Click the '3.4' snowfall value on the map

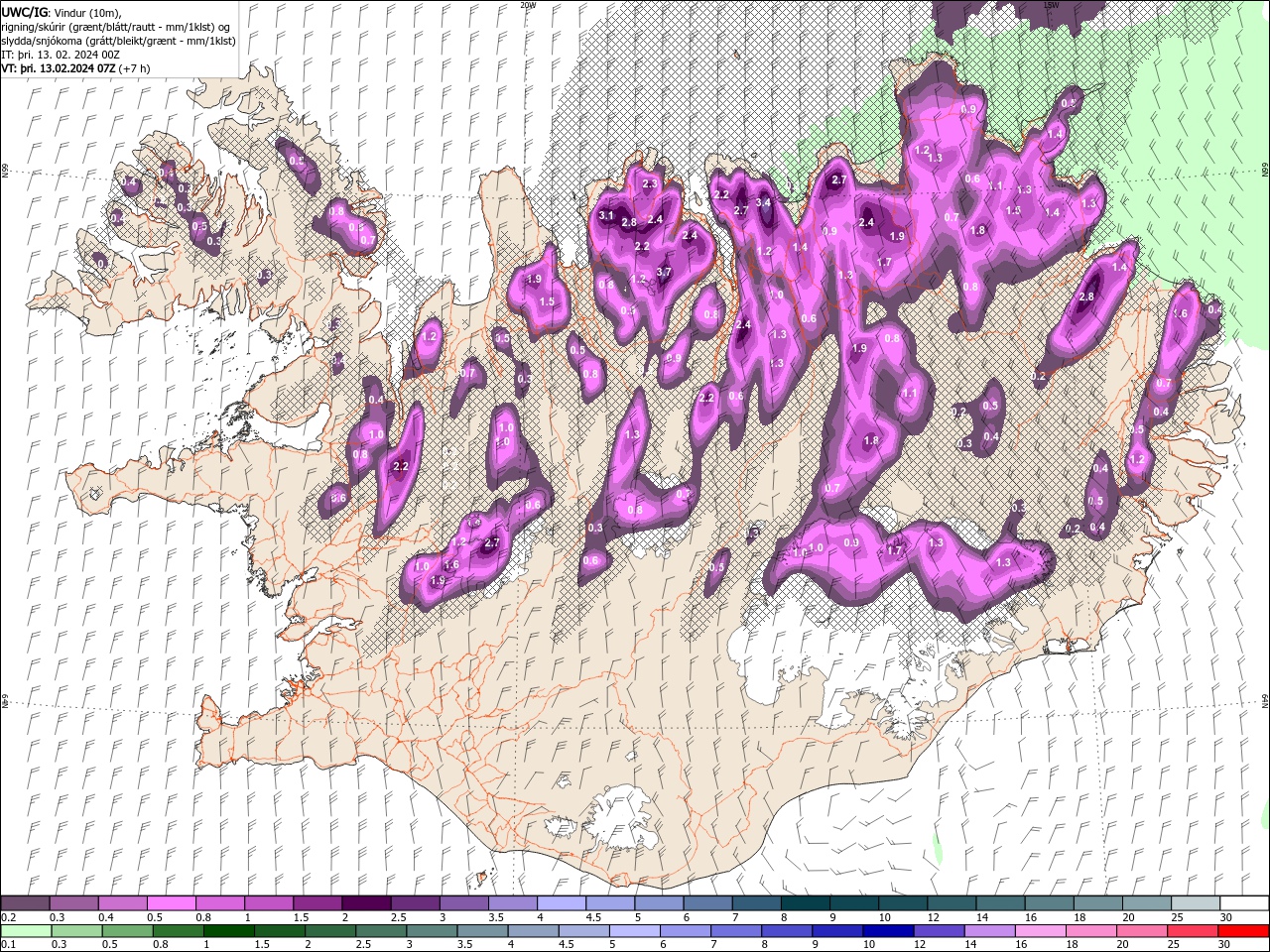(763, 202)
